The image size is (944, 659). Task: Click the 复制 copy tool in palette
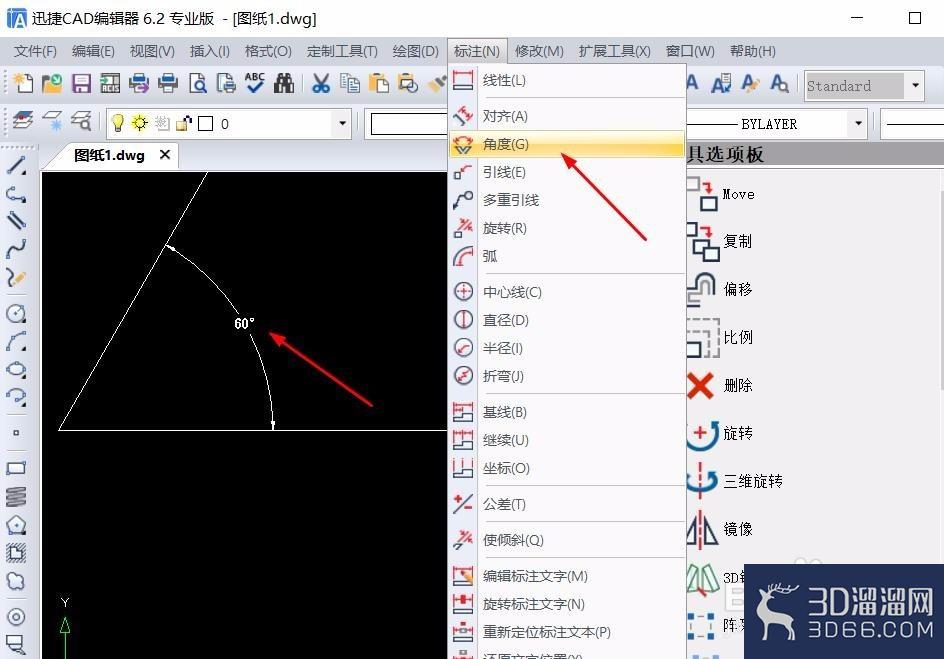tap(720, 241)
